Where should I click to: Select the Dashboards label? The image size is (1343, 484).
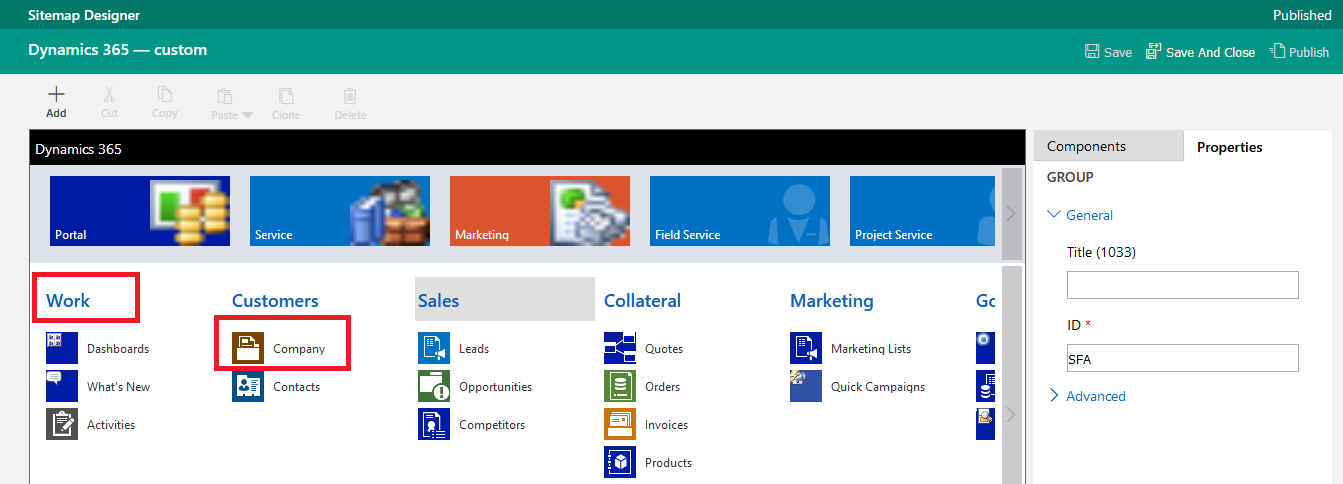[118, 349]
